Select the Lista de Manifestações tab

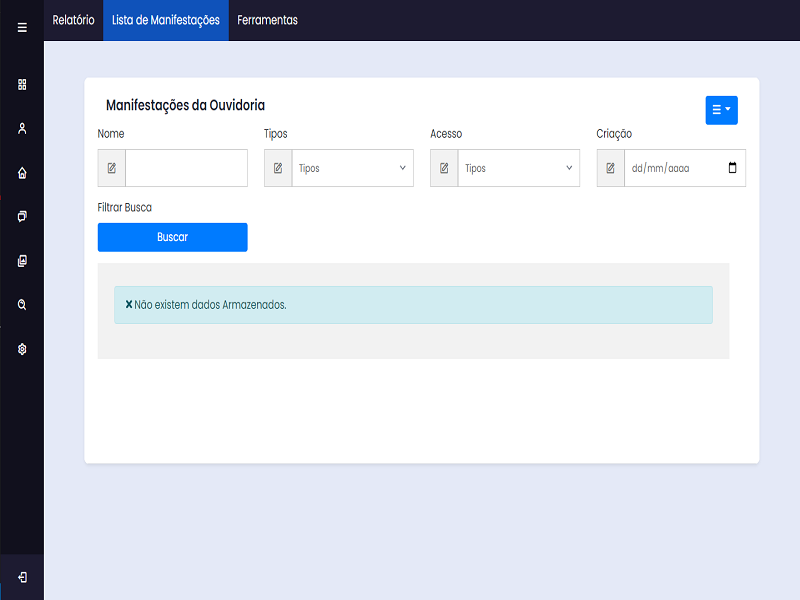pos(166,20)
